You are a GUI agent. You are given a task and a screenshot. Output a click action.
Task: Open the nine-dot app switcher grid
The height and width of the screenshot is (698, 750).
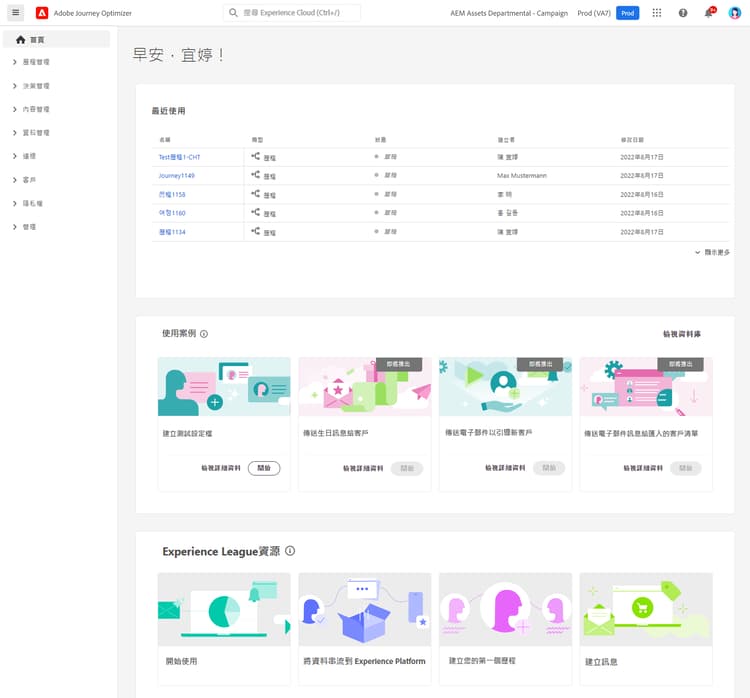point(657,13)
